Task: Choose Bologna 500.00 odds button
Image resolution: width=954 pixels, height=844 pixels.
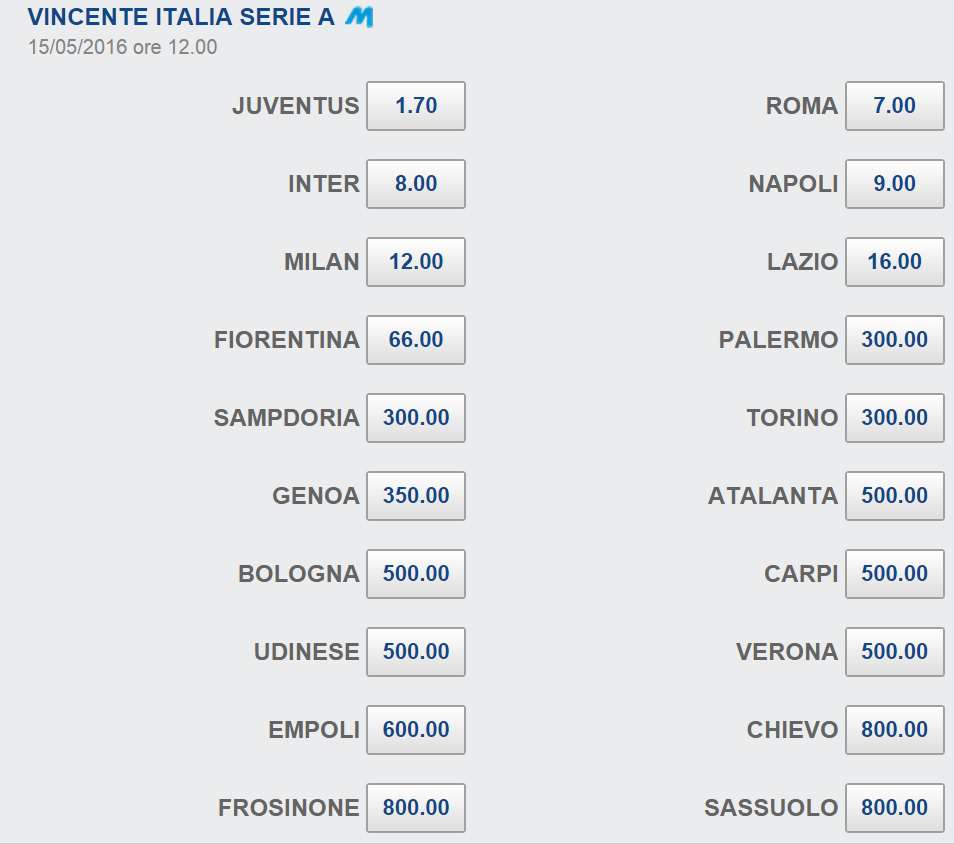Action: click(416, 573)
